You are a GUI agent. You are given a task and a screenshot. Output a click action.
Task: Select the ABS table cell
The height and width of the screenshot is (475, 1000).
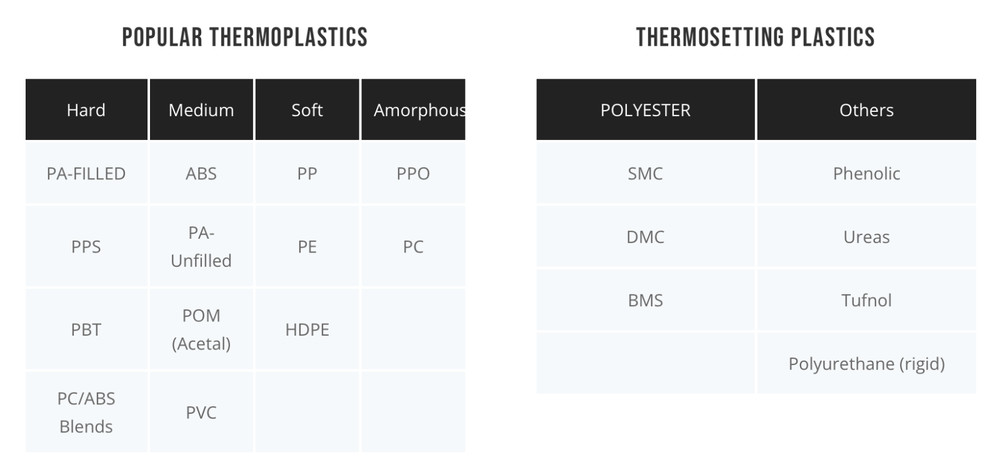pyautogui.click(x=201, y=173)
